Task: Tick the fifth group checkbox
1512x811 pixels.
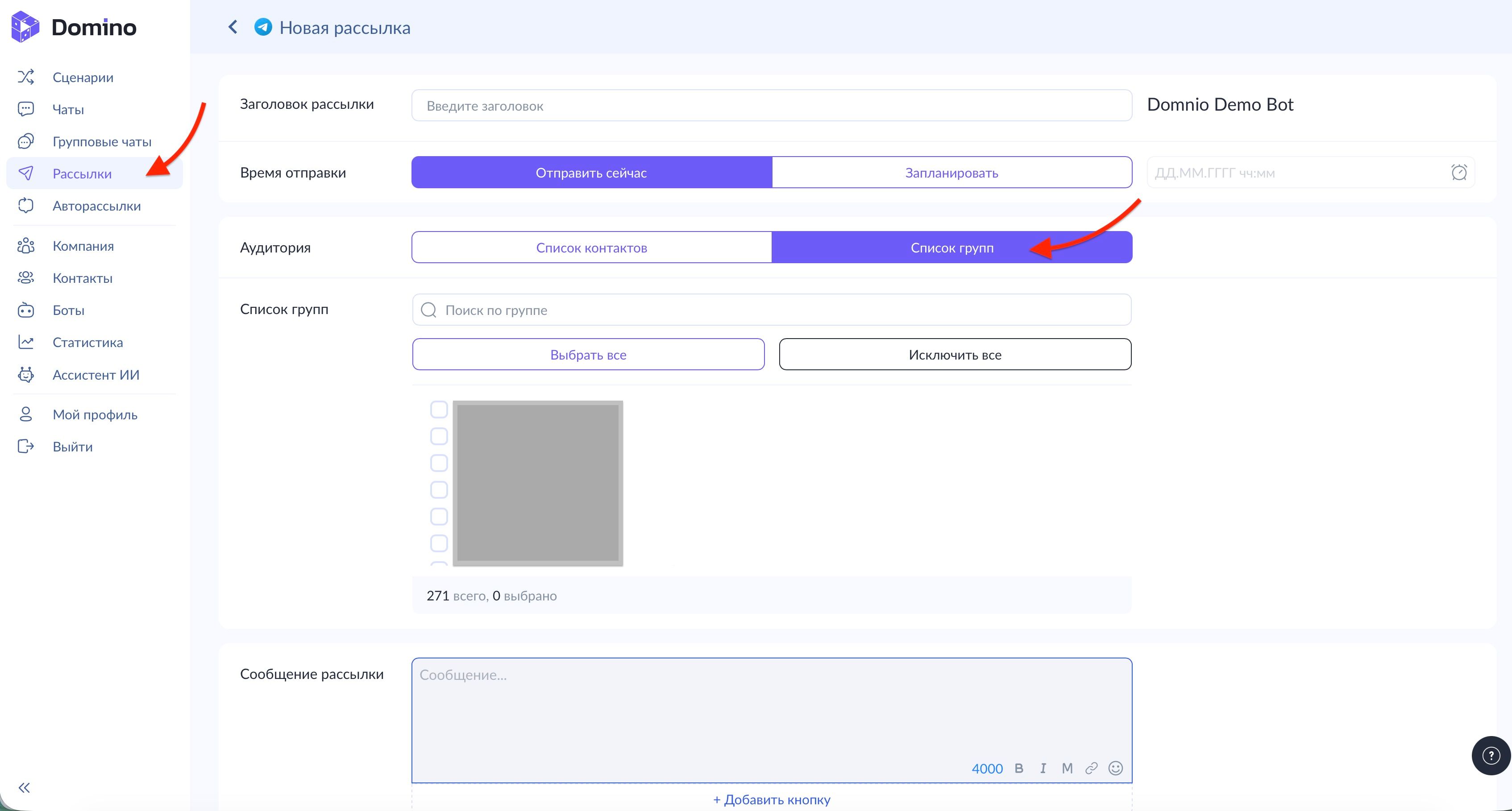Action: (x=439, y=517)
